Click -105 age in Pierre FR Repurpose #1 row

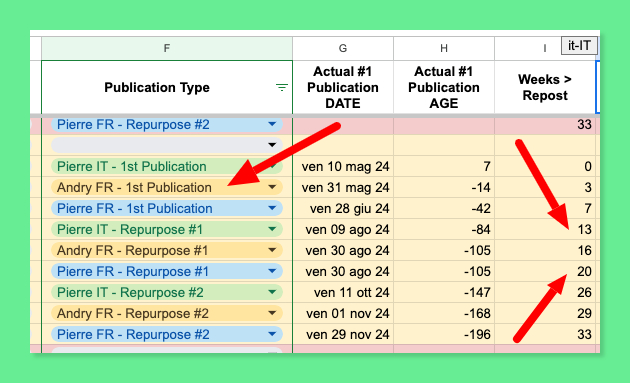click(444, 271)
